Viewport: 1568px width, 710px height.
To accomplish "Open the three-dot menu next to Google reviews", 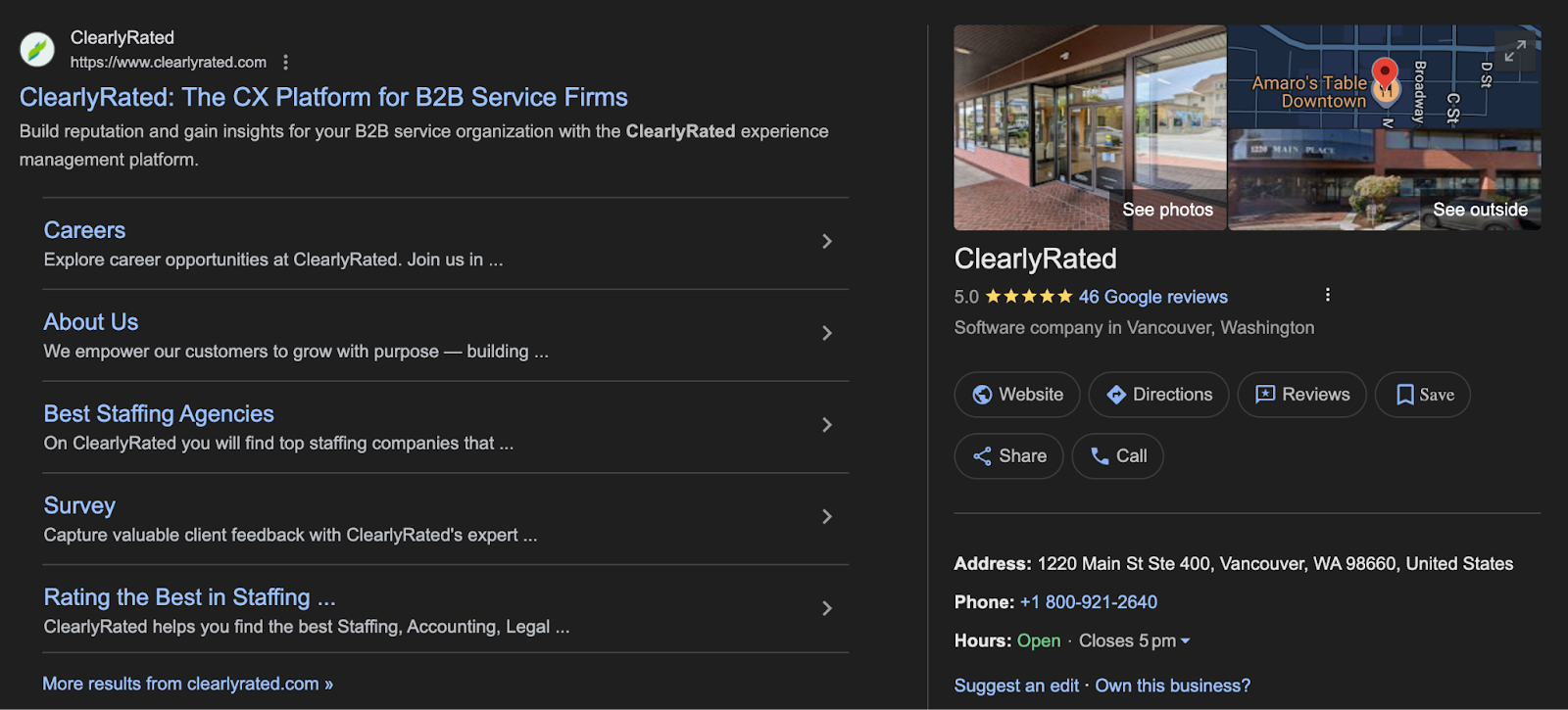I will click(1327, 295).
